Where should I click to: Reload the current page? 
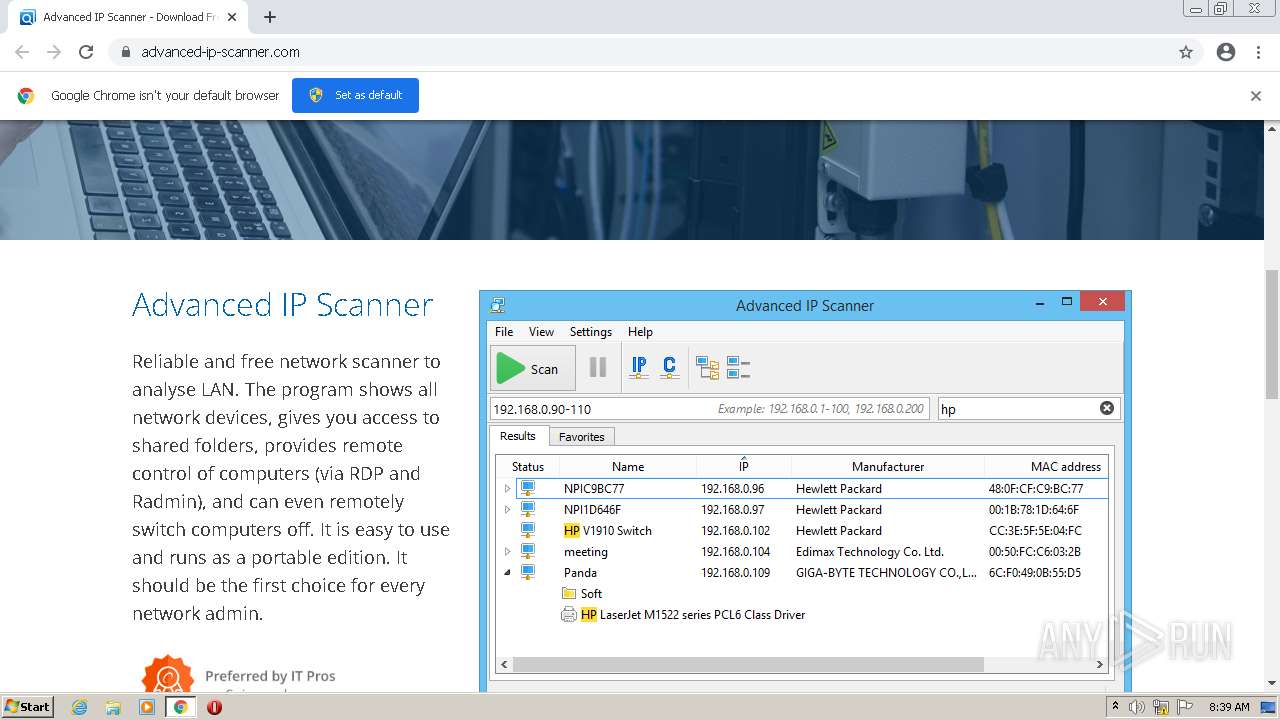[86, 52]
